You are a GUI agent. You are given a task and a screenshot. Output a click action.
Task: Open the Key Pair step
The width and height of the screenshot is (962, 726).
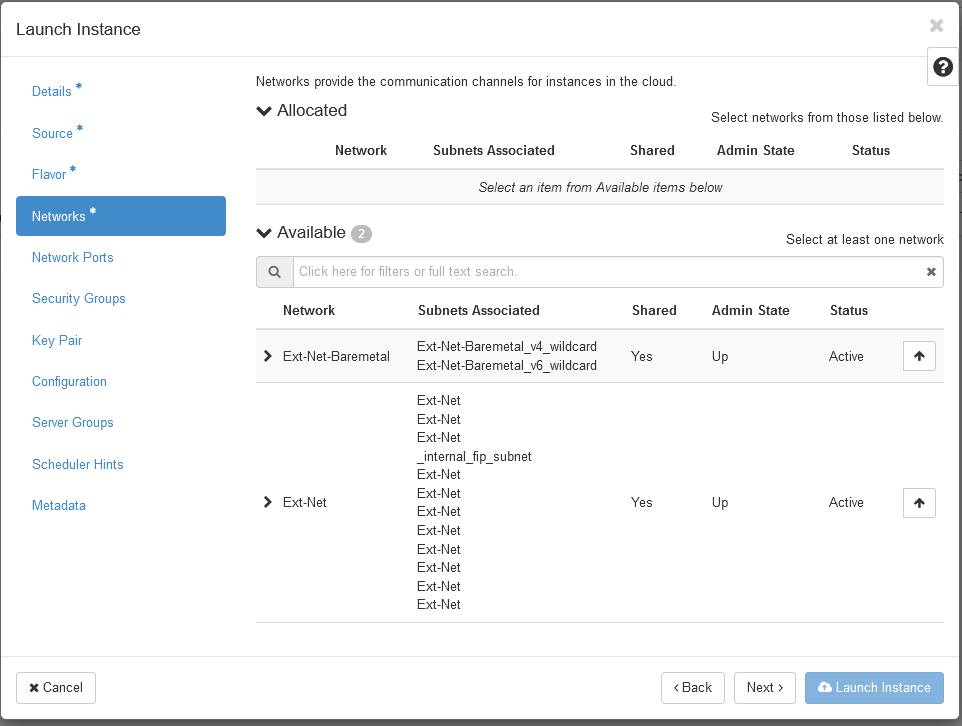click(57, 340)
